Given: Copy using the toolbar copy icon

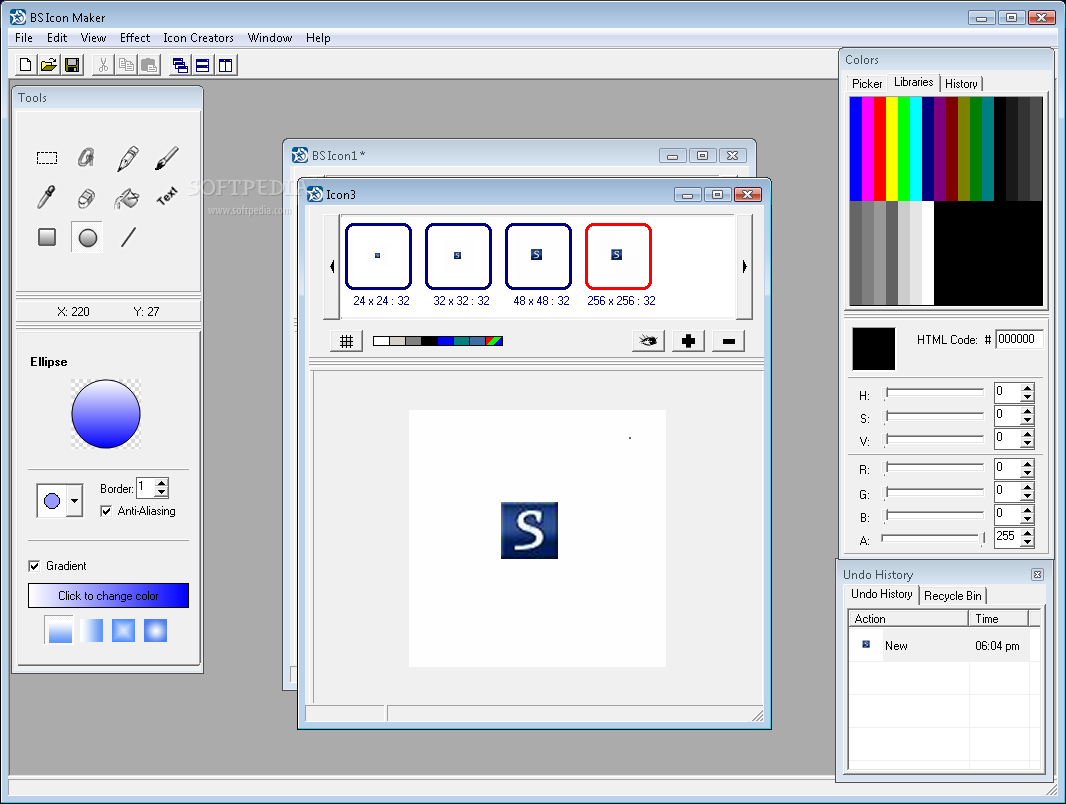Looking at the screenshot, I should pyautogui.click(x=126, y=65).
